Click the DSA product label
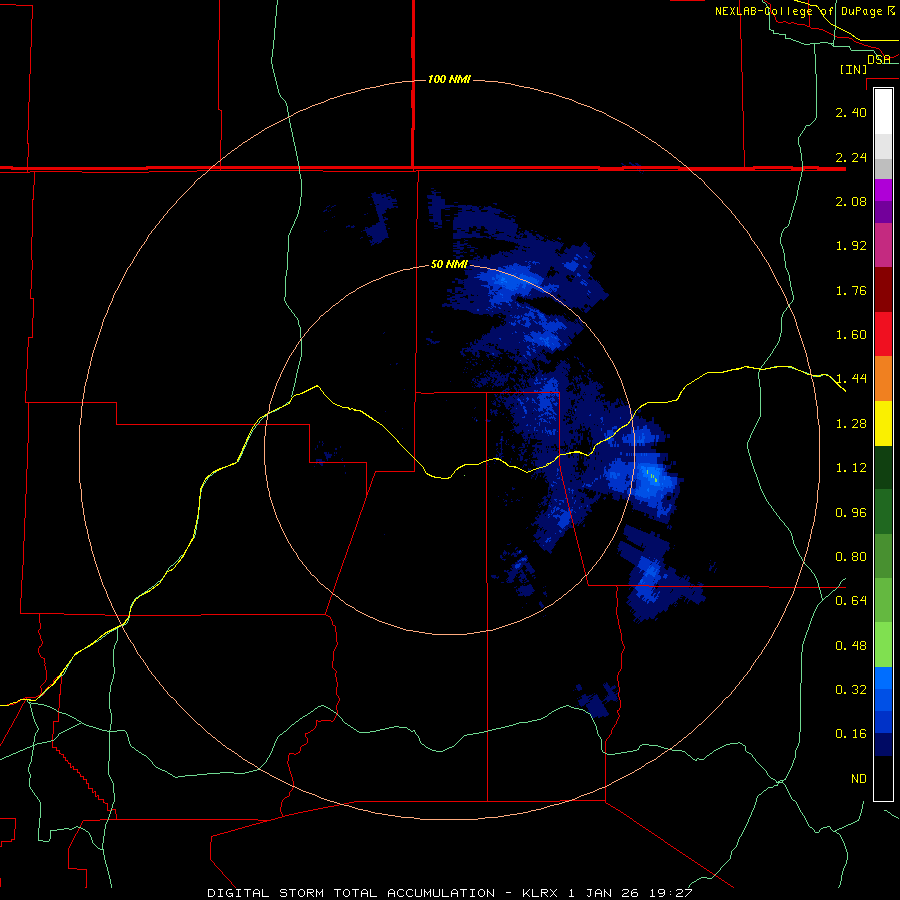Viewport: 900px width, 900px height. 879,60
